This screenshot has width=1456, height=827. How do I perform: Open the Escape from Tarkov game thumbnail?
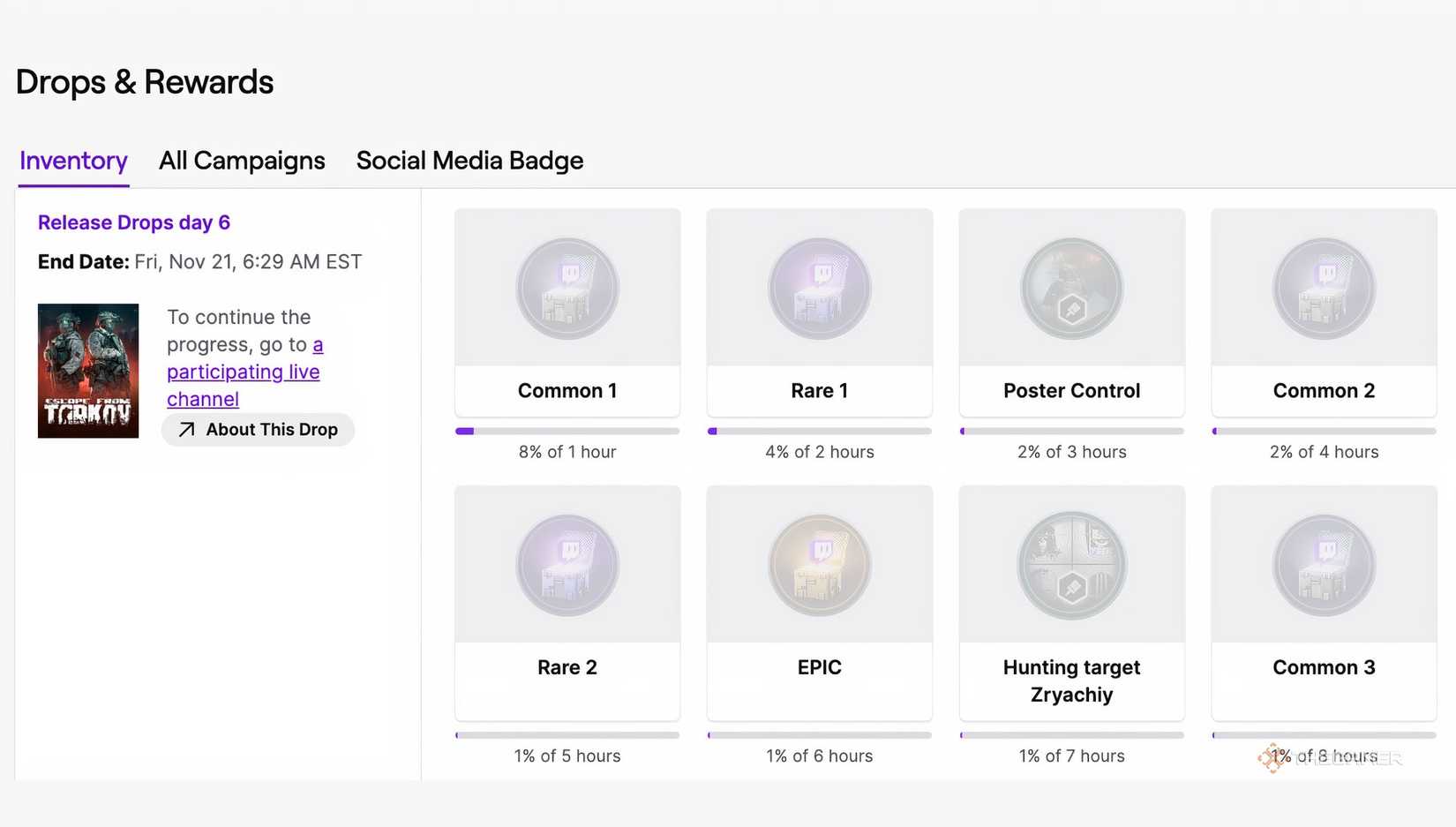[87, 371]
